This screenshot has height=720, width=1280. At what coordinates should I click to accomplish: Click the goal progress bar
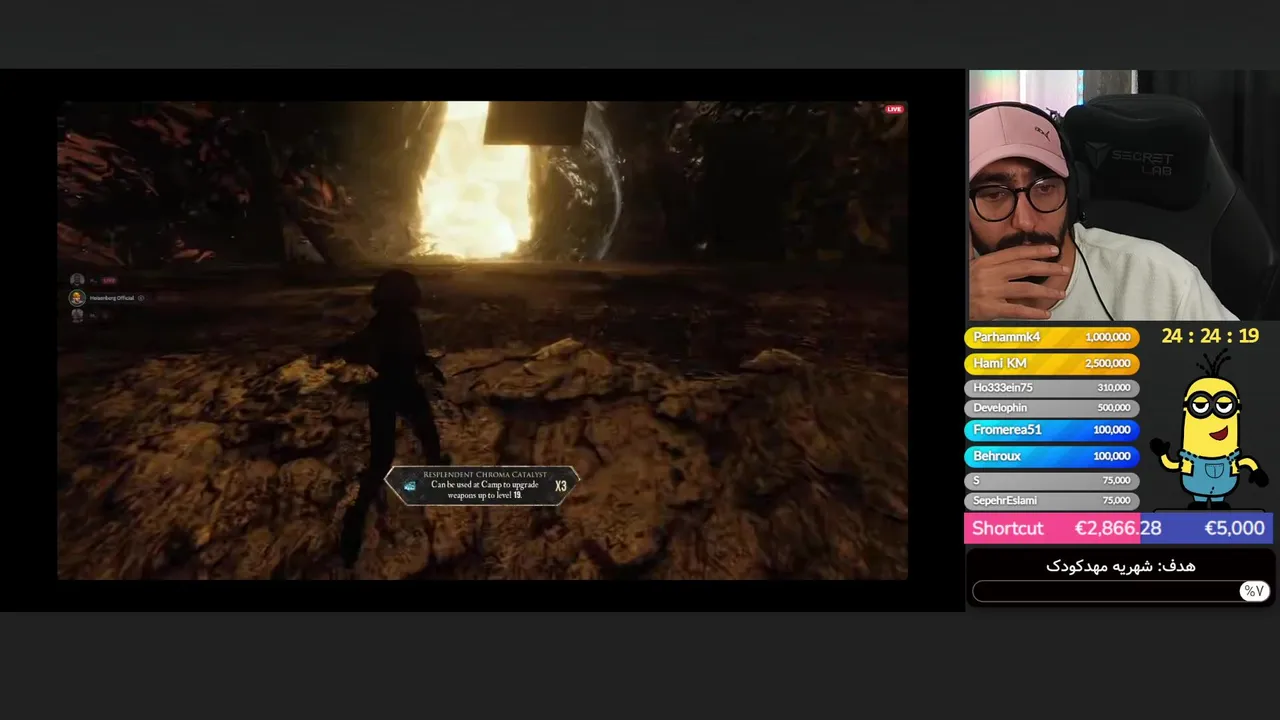click(x=1120, y=591)
